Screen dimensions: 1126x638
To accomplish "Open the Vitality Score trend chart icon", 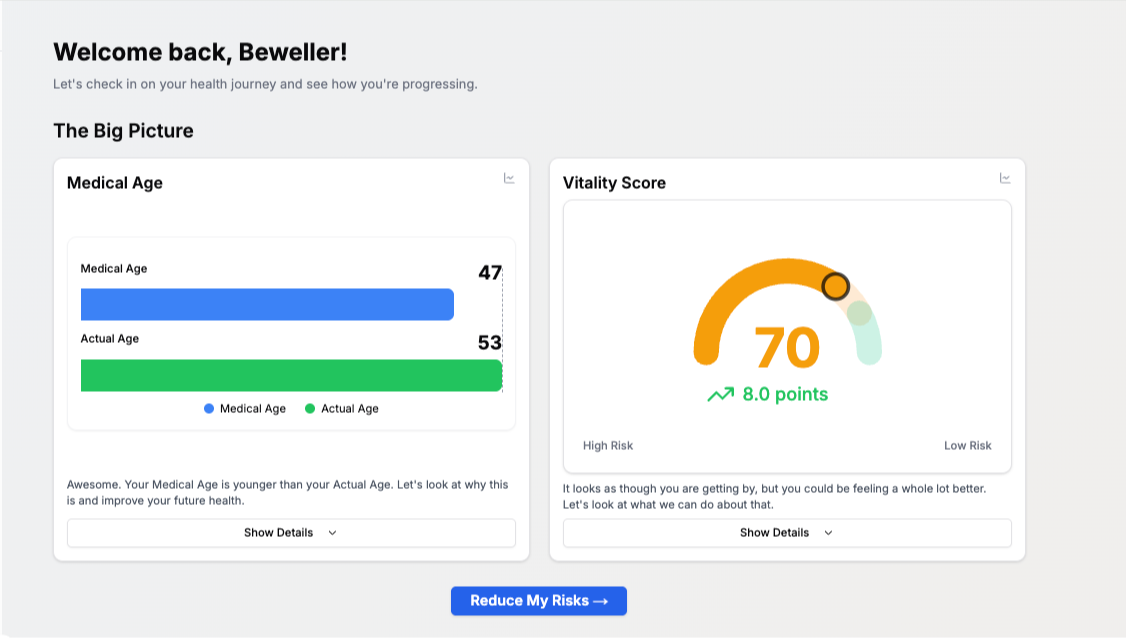I will pyautogui.click(x=1005, y=178).
